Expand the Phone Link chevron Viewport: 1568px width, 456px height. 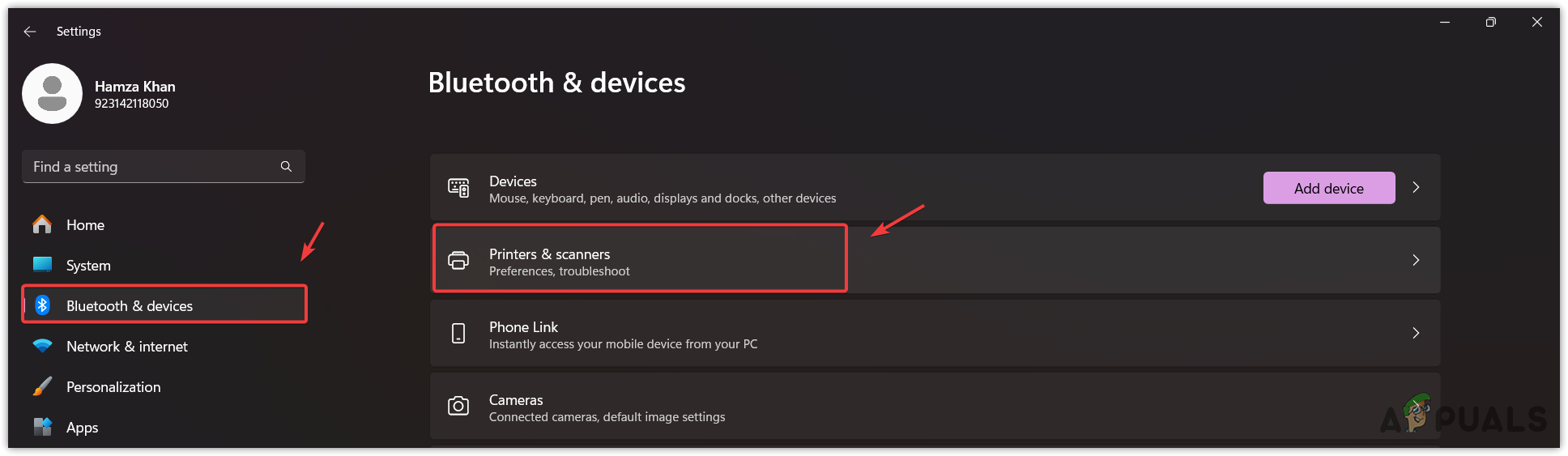click(1416, 333)
